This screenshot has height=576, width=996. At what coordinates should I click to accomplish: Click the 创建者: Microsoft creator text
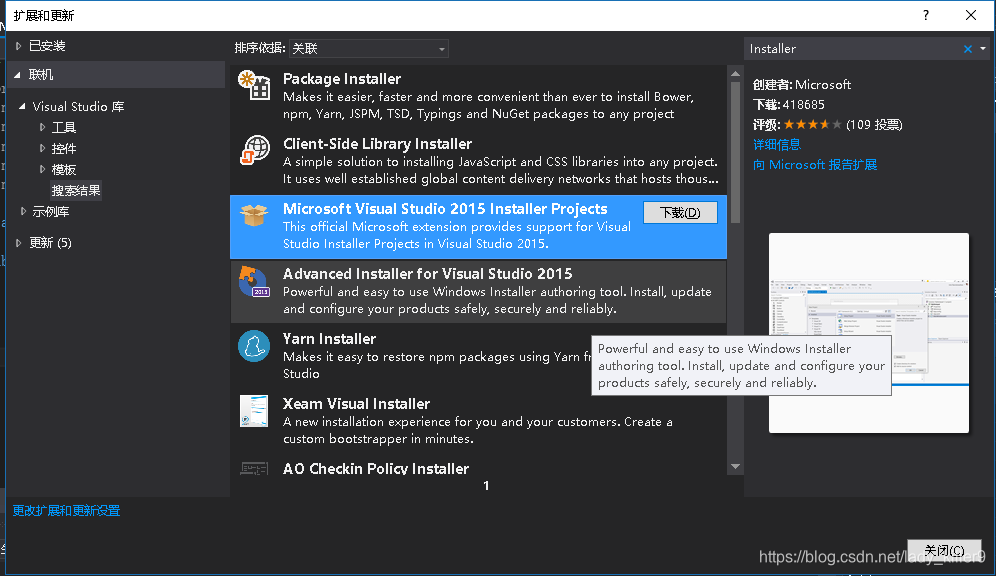coord(802,84)
